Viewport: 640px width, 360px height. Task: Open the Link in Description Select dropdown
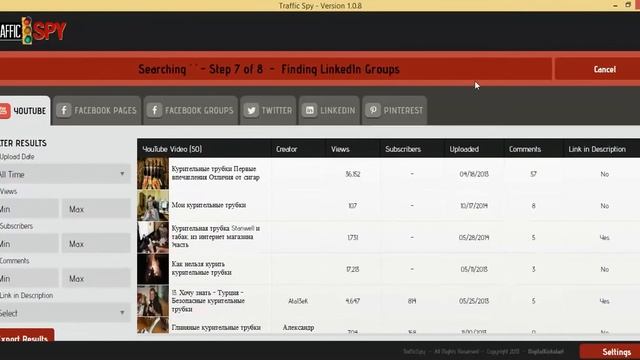[x=64, y=313]
